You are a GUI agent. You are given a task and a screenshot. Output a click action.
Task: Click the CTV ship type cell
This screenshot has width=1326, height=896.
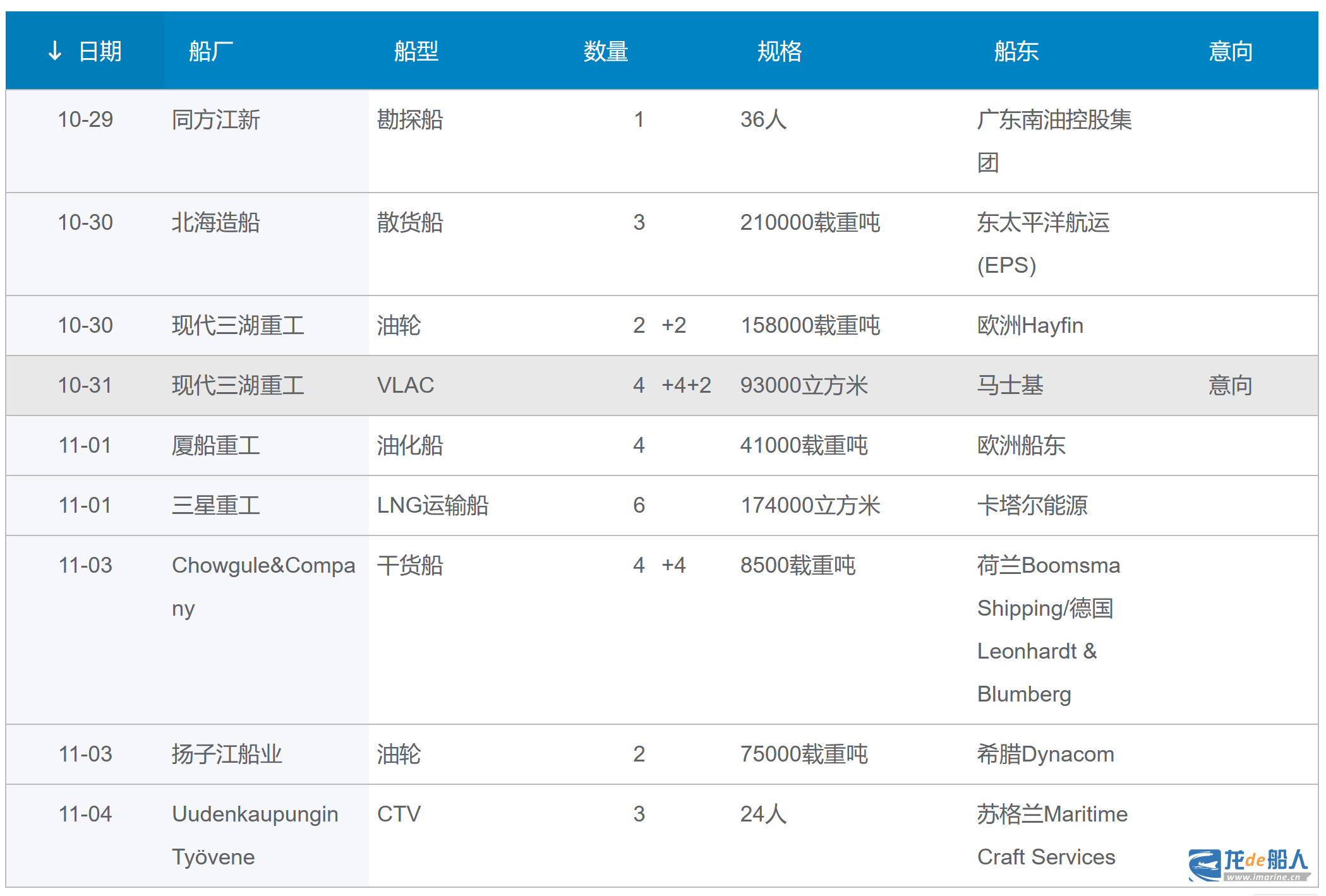[x=399, y=814]
